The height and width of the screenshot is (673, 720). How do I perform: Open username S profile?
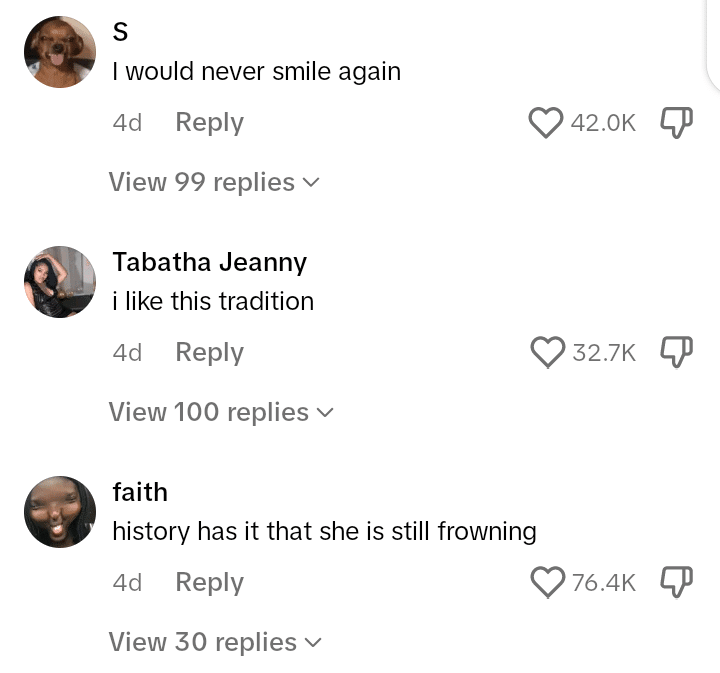[121, 32]
